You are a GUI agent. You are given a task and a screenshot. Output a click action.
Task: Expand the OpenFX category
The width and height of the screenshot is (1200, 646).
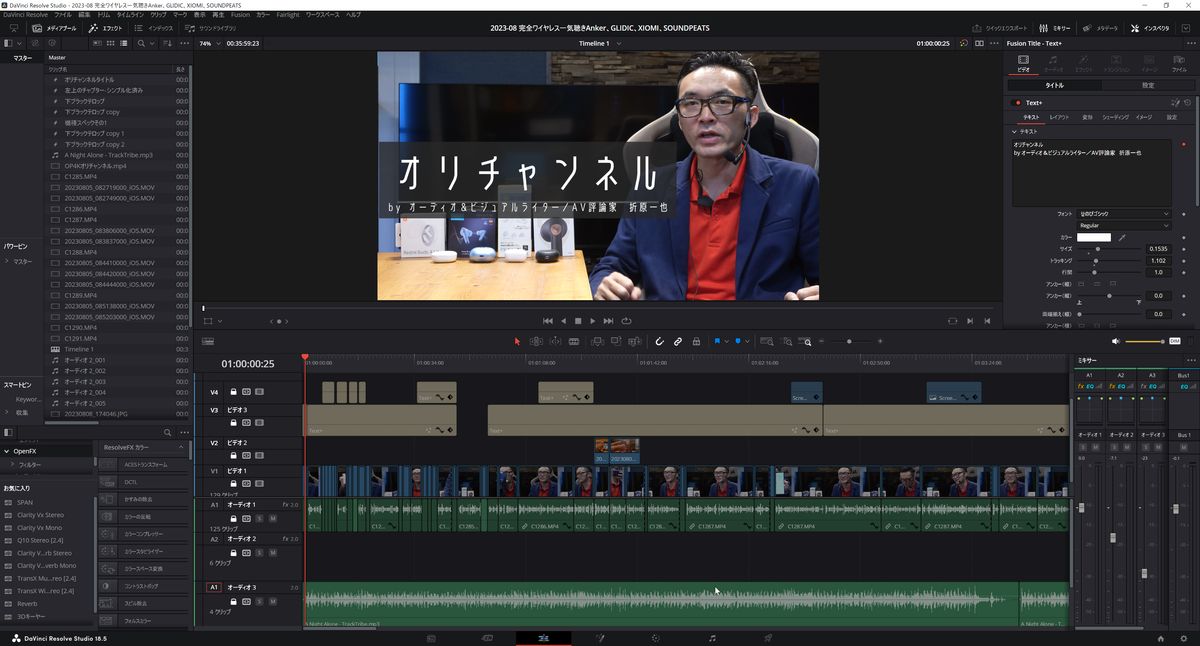7,451
